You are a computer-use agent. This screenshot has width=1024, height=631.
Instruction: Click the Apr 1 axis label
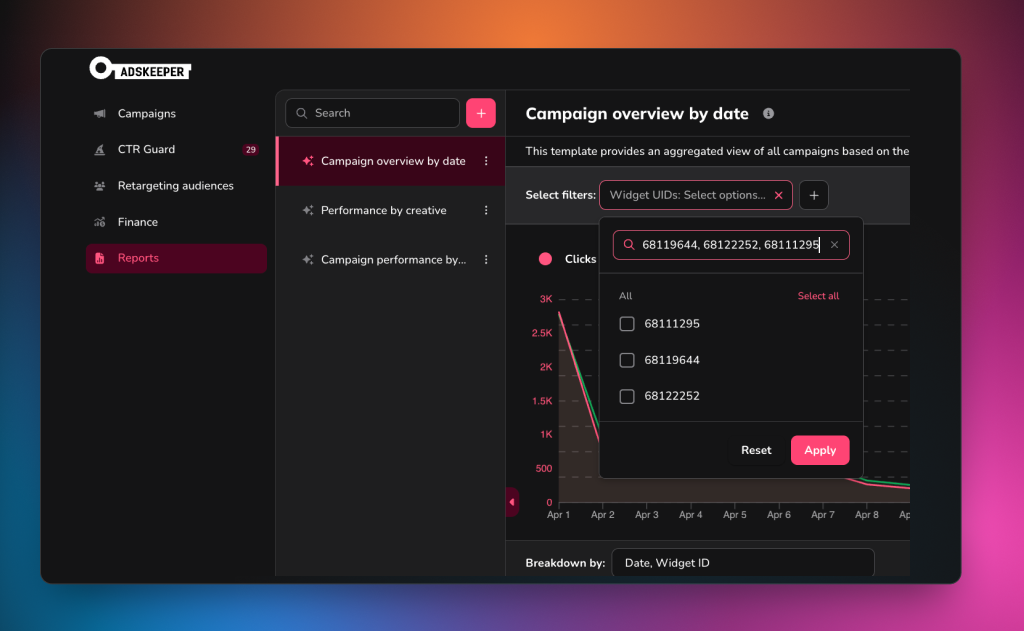[558, 515]
